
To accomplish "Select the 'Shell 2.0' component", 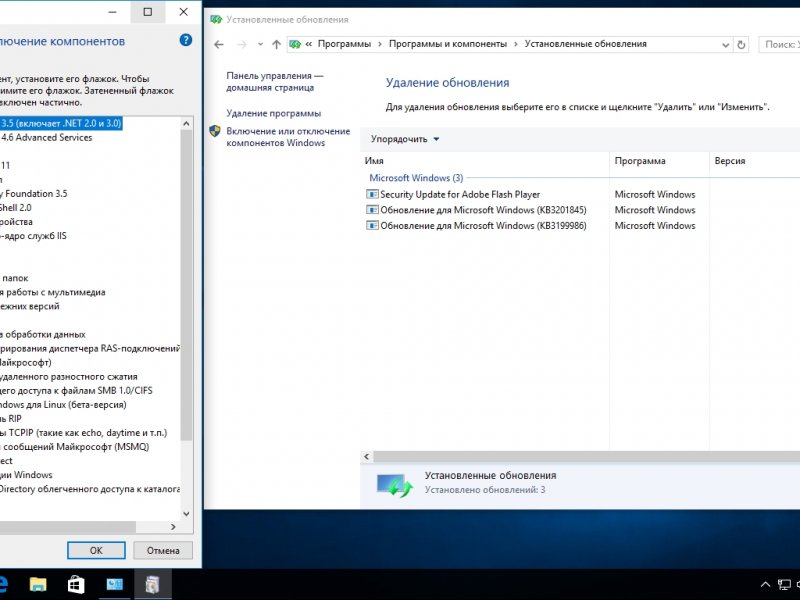I will pyautogui.click(x=16, y=208).
